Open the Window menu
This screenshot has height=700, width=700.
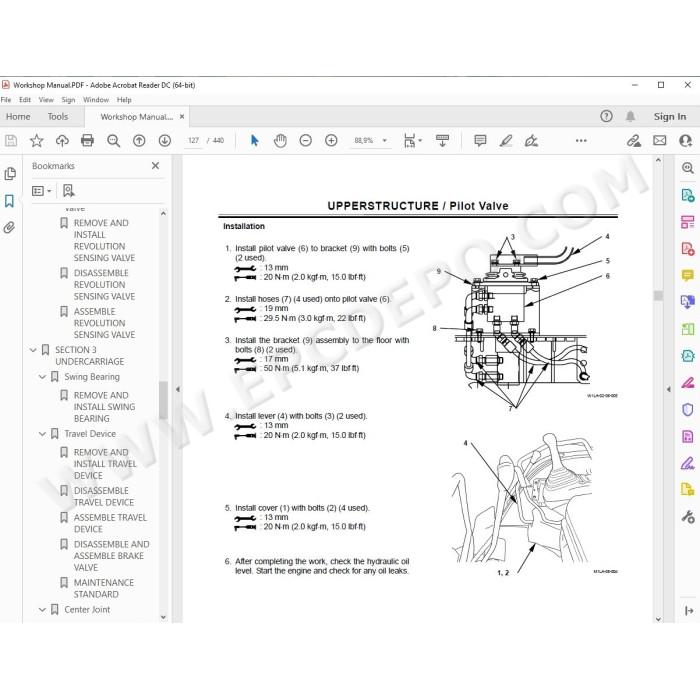tap(96, 100)
